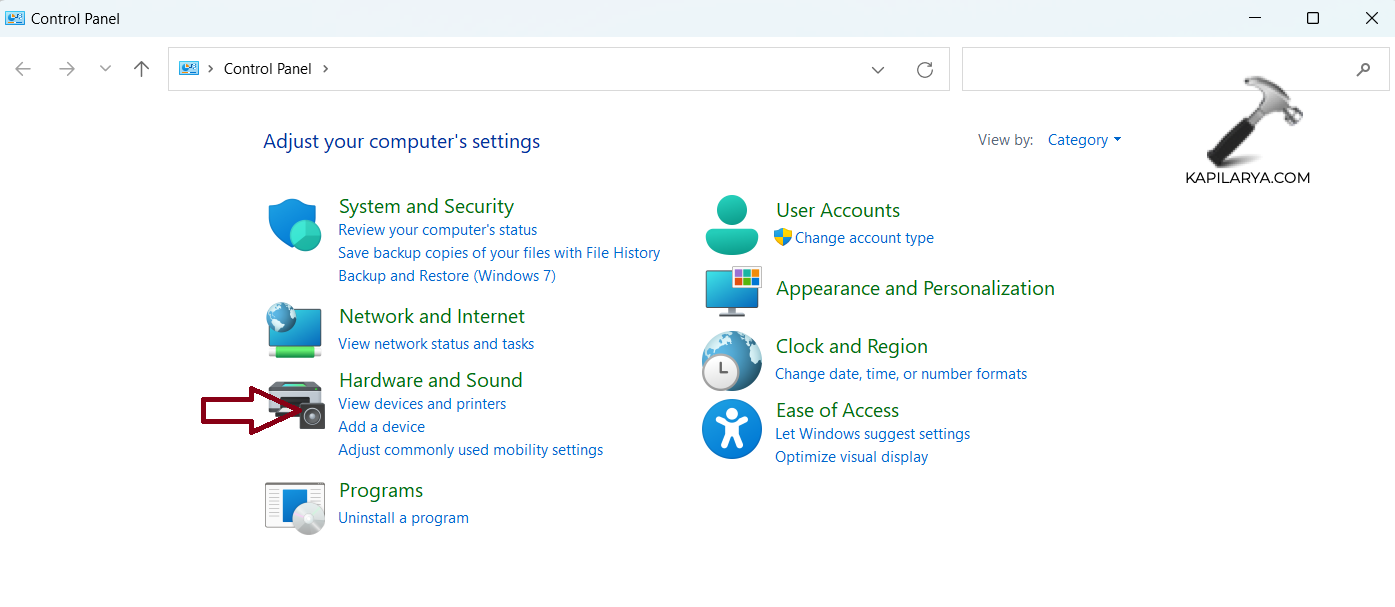Open the Appearance and Personalization monitor icon
Viewport: 1395px width, 607px height.
point(733,291)
